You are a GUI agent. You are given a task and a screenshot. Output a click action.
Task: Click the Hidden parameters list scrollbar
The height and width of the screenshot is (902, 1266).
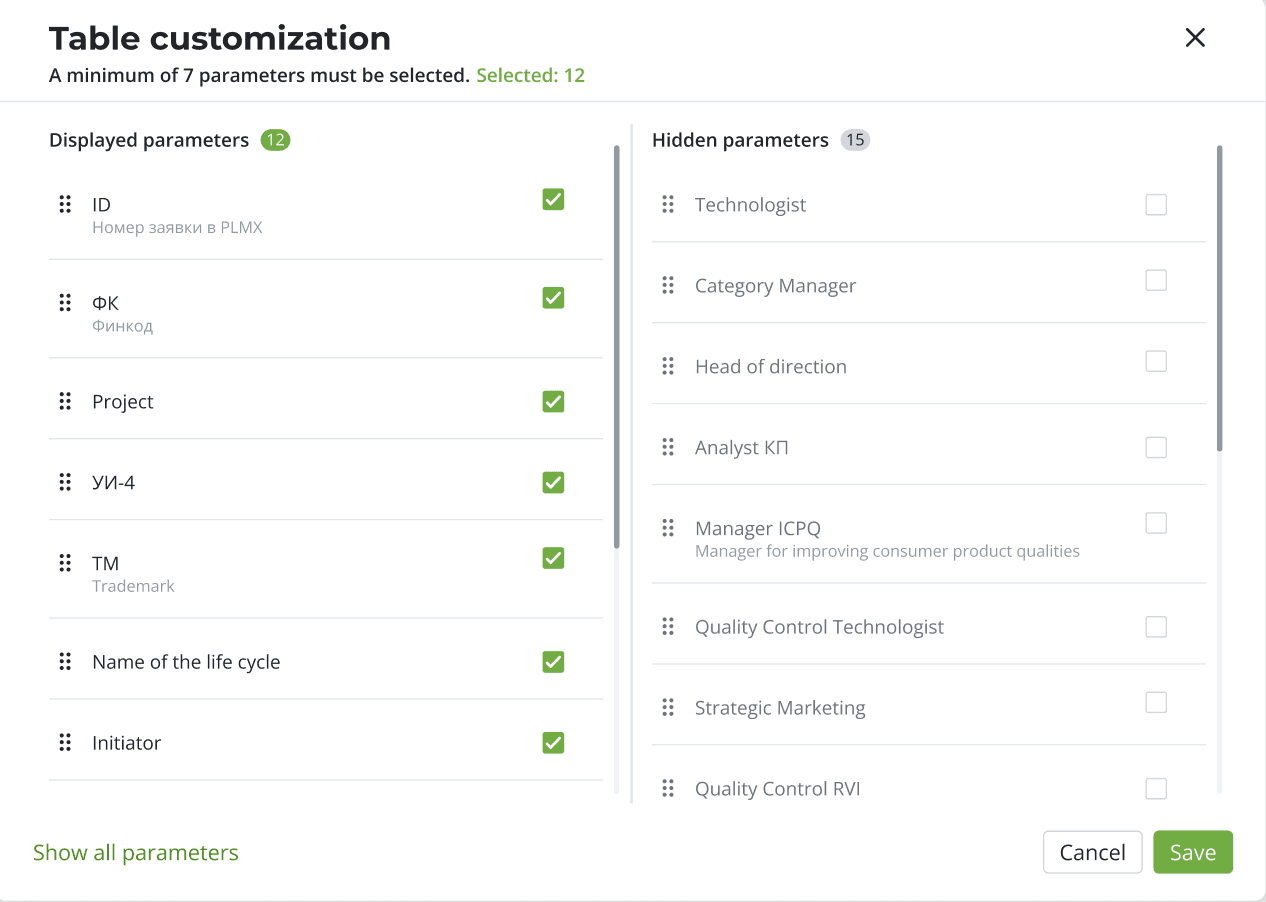(x=1219, y=298)
